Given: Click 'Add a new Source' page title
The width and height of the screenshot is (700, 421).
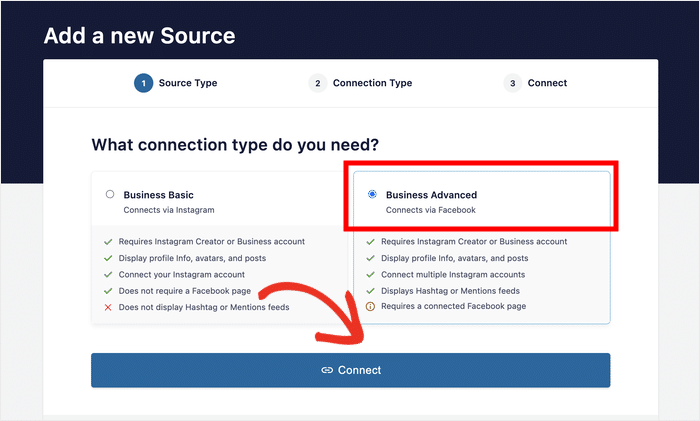Looking at the screenshot, I should click(x=140, y=36).
